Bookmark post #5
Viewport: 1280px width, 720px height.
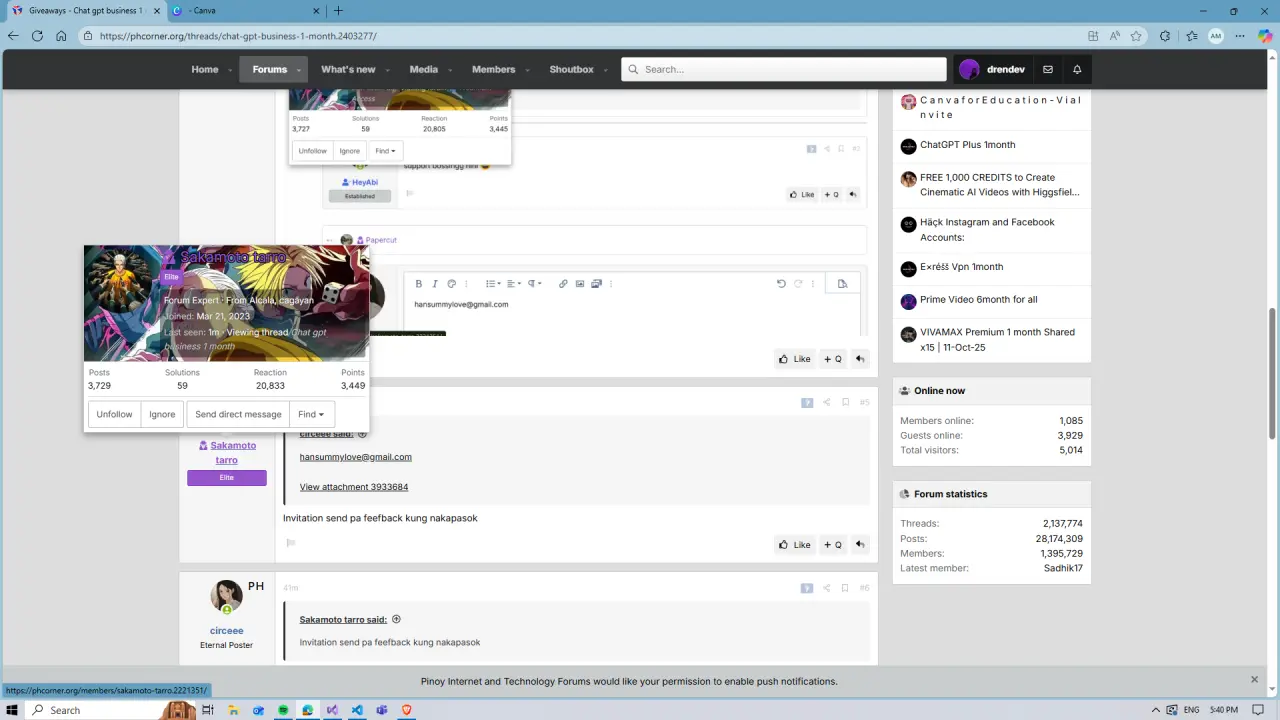(845, 403)
